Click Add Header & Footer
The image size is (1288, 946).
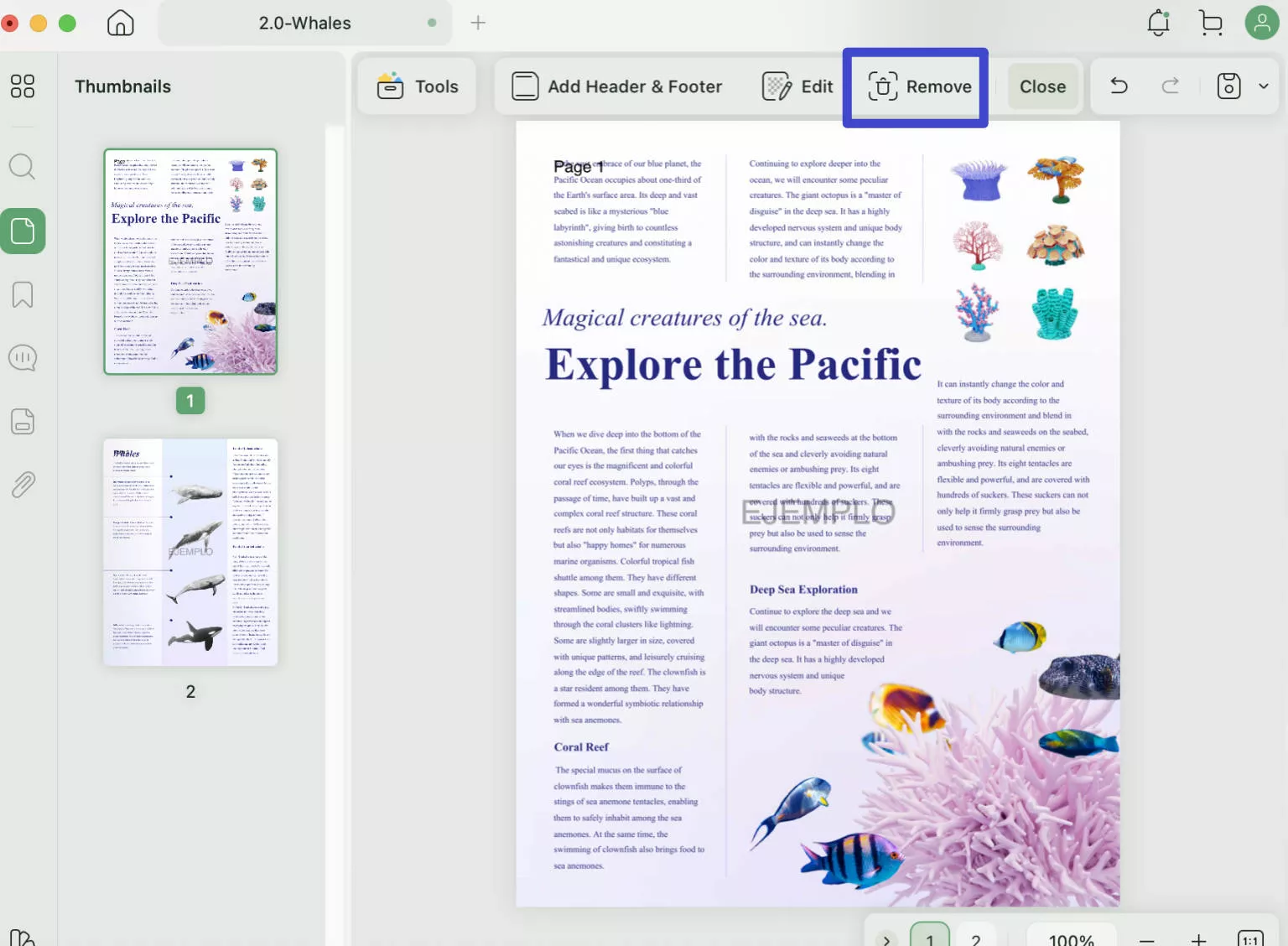[x=617, y=86]
